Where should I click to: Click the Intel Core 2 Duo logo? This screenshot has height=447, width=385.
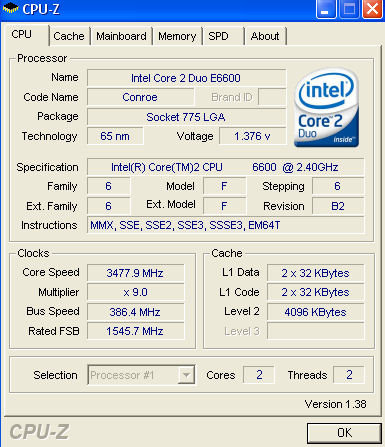pos(326,107)
